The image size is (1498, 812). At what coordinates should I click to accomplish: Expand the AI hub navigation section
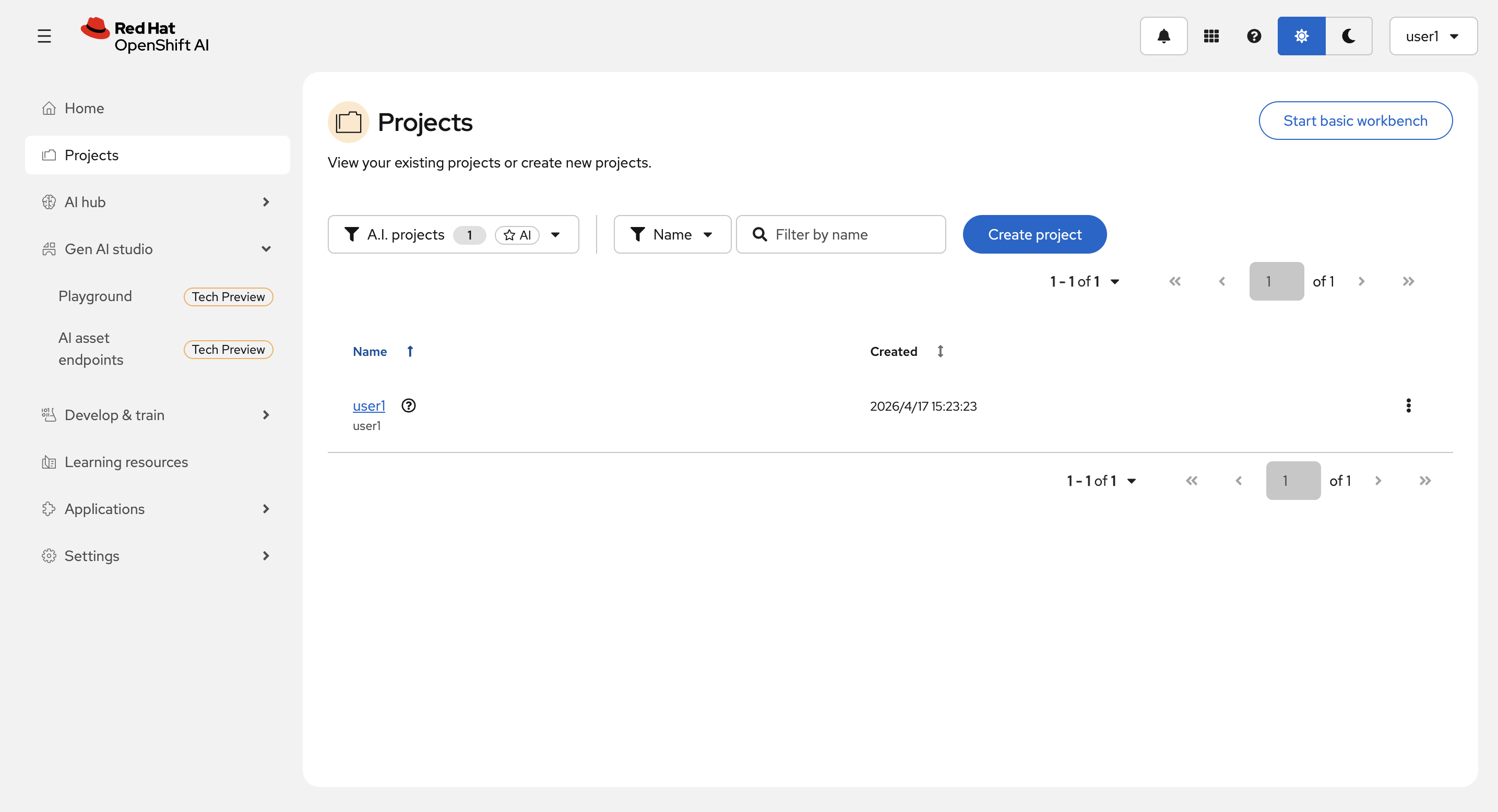click(266, 201)
